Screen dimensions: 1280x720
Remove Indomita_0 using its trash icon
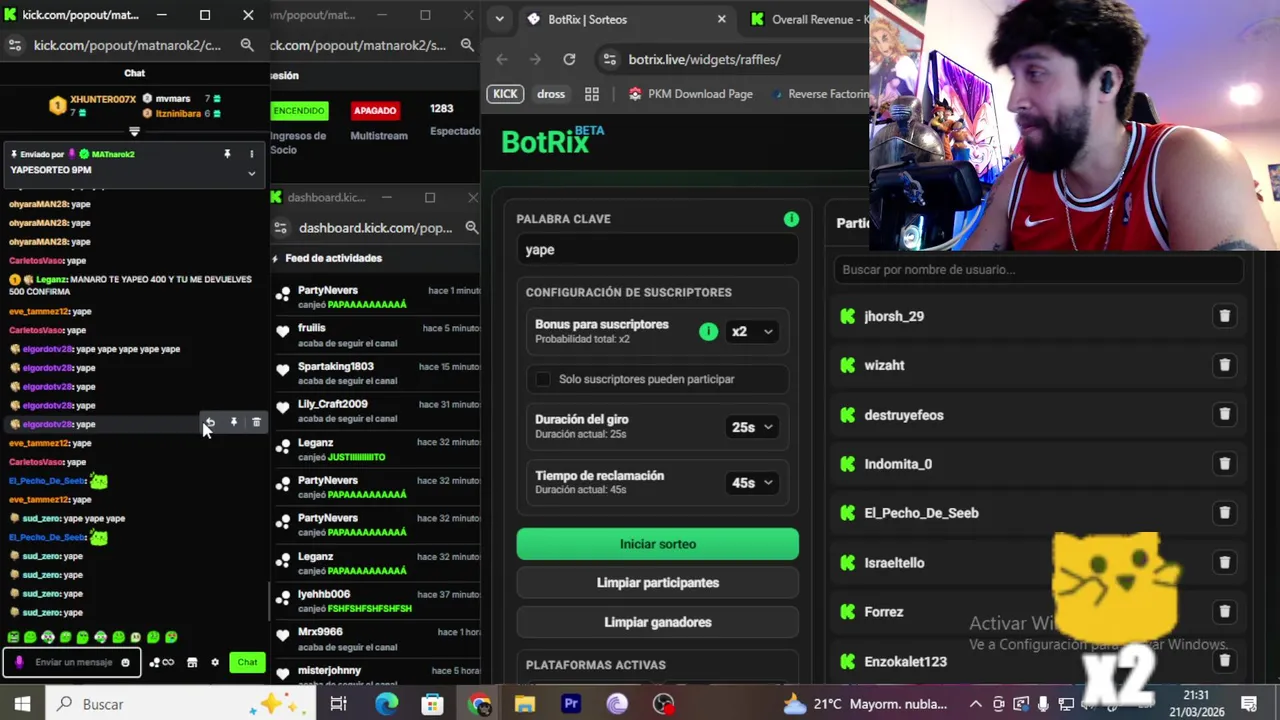1224,464
